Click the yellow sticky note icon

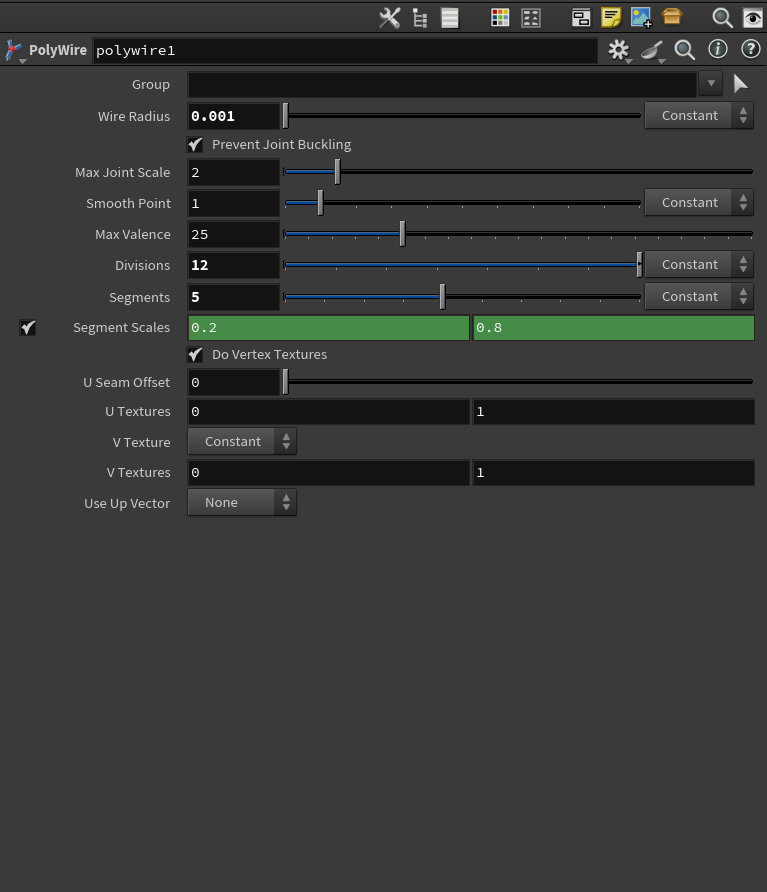tap(611, 18)
